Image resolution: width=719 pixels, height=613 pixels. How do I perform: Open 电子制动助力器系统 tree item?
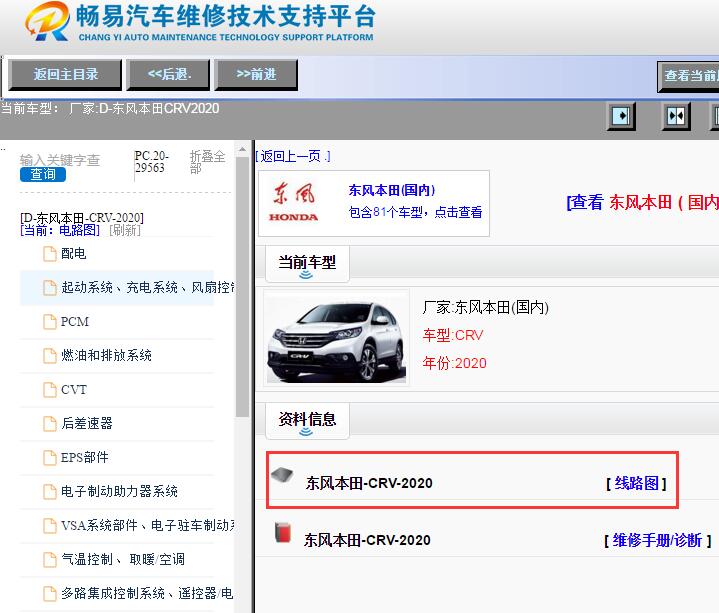pyautogui.click(x=119, y=492)
